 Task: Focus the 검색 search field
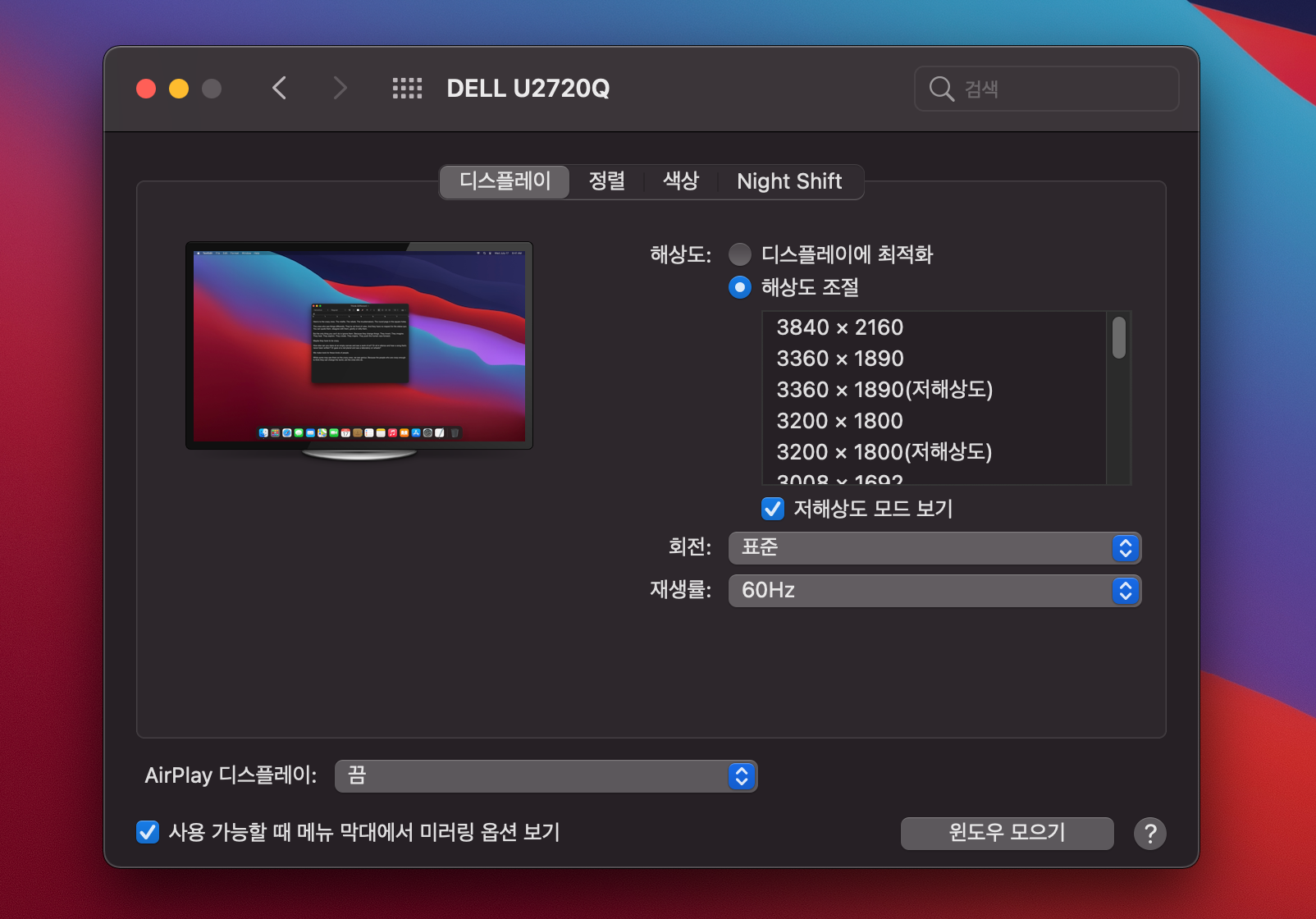(x=1047, y=89)
